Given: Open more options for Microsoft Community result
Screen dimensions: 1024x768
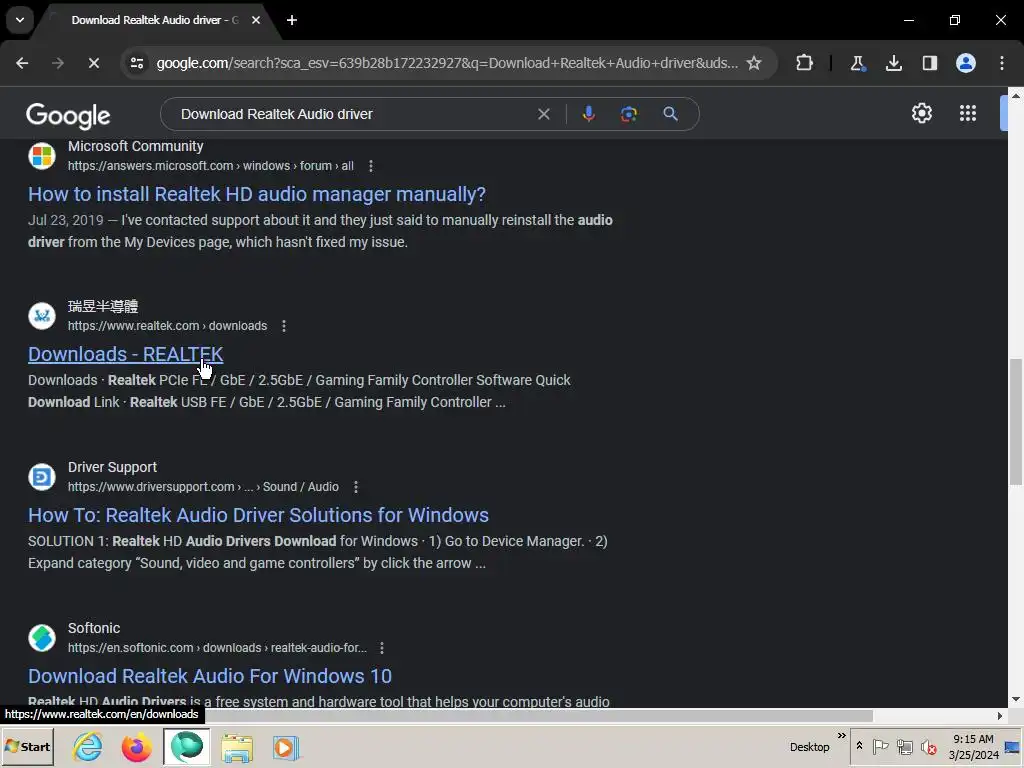Looking at the screenshot, I should (x=371, y=166).
